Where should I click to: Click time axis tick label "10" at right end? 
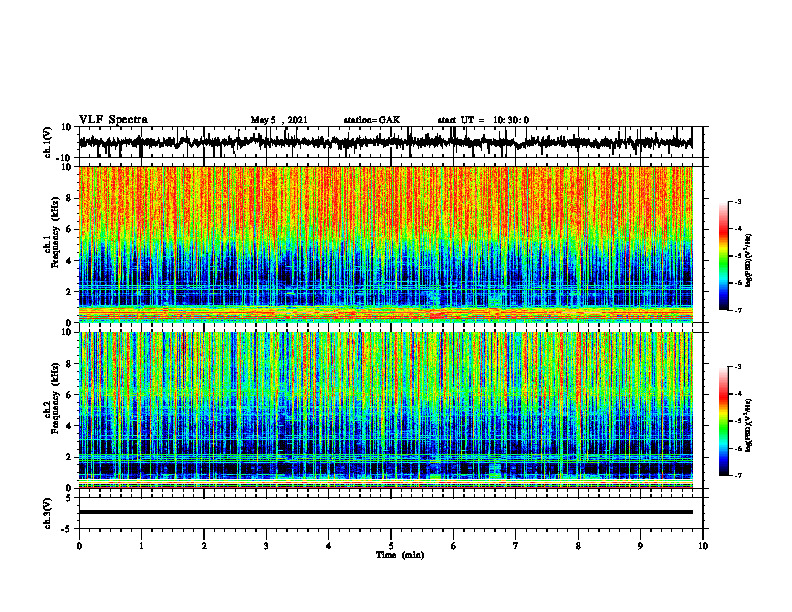tap(703, 546)
